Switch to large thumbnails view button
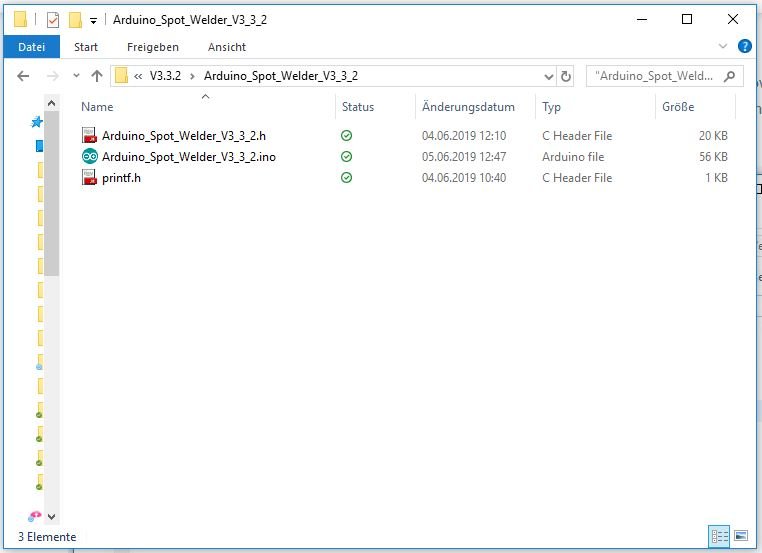This screenshot has height=553, width=762. [x=741, y=536]
